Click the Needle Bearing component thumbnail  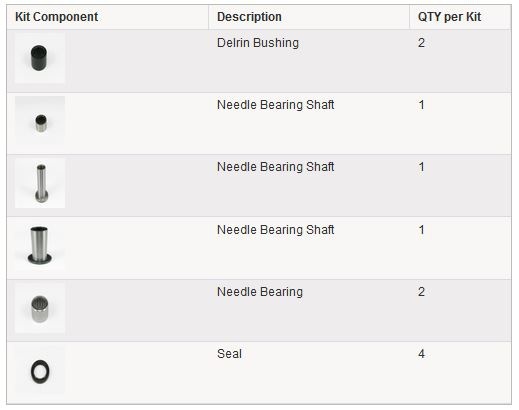click(40, 308)
